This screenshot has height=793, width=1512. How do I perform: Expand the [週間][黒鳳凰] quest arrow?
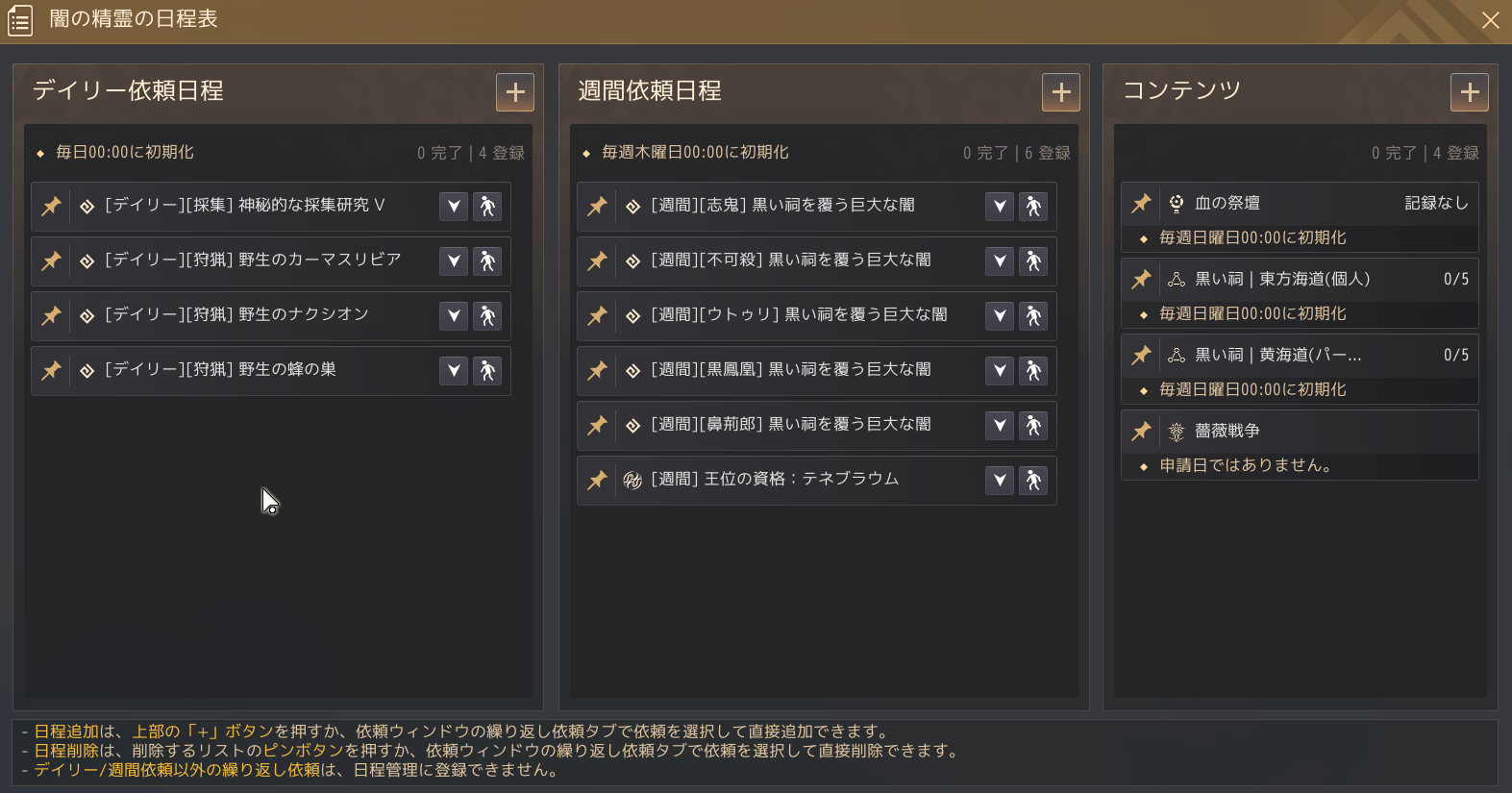click(x=1000, y=371)
